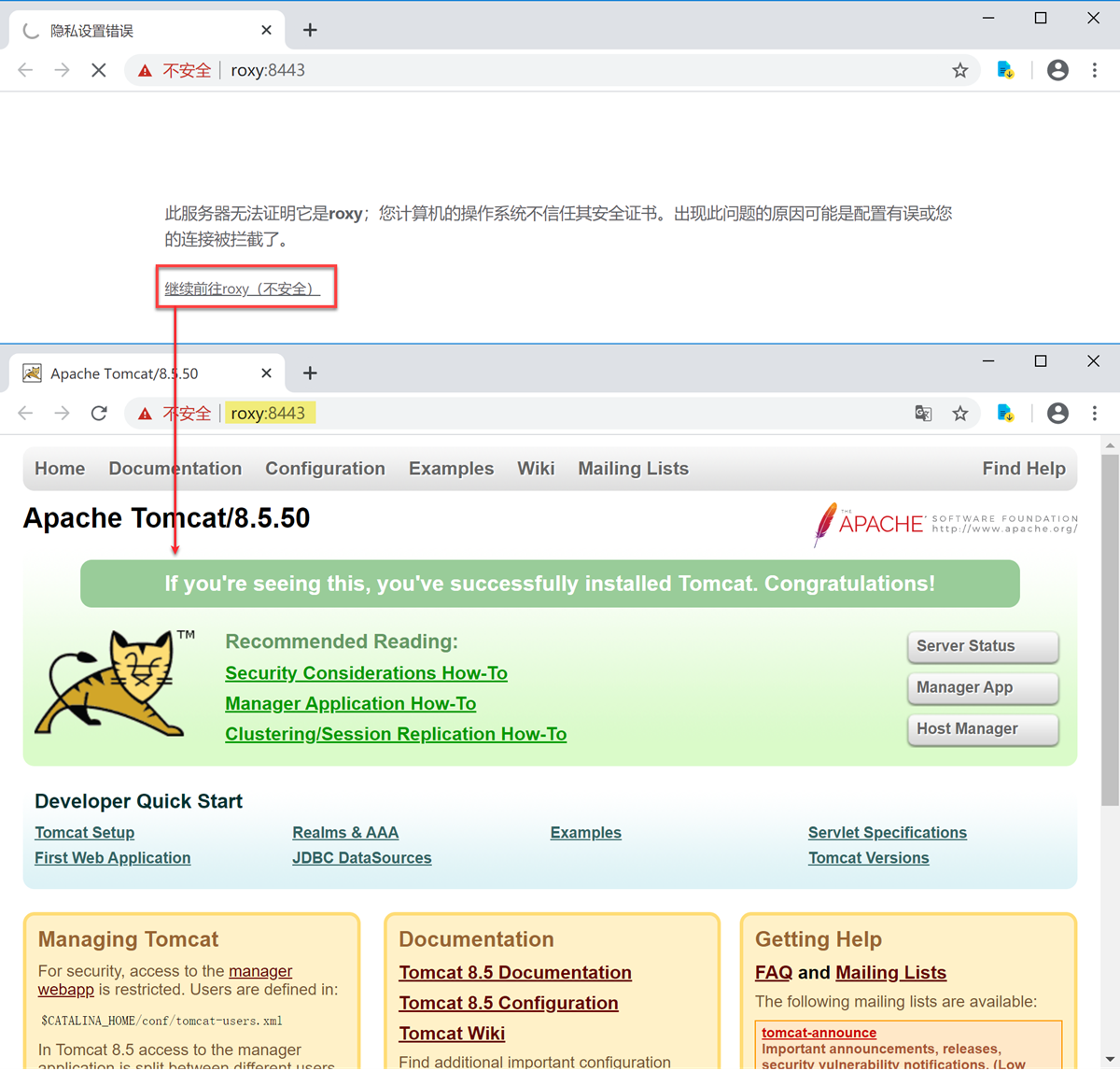1120x1071 pixels.
Task: Click the Apache Software Foundation logo
Action: (945, 524)
